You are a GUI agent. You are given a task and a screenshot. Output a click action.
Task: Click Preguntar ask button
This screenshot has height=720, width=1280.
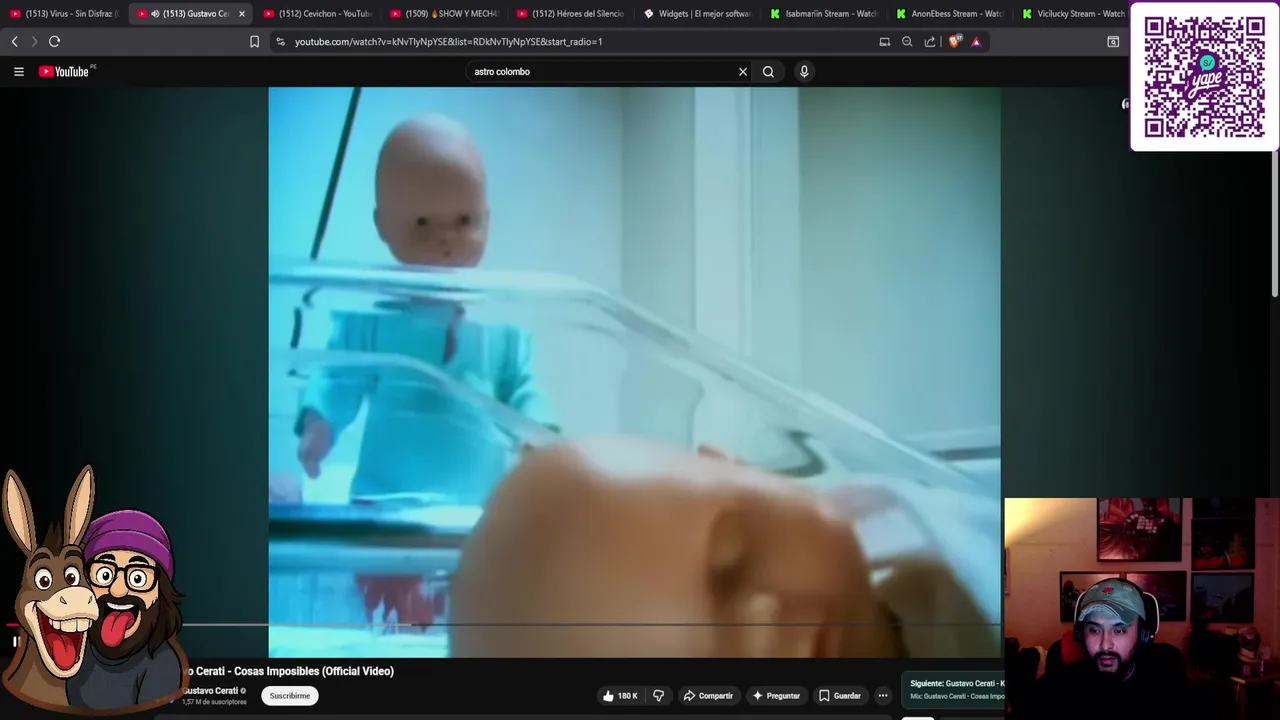[776, 696]
